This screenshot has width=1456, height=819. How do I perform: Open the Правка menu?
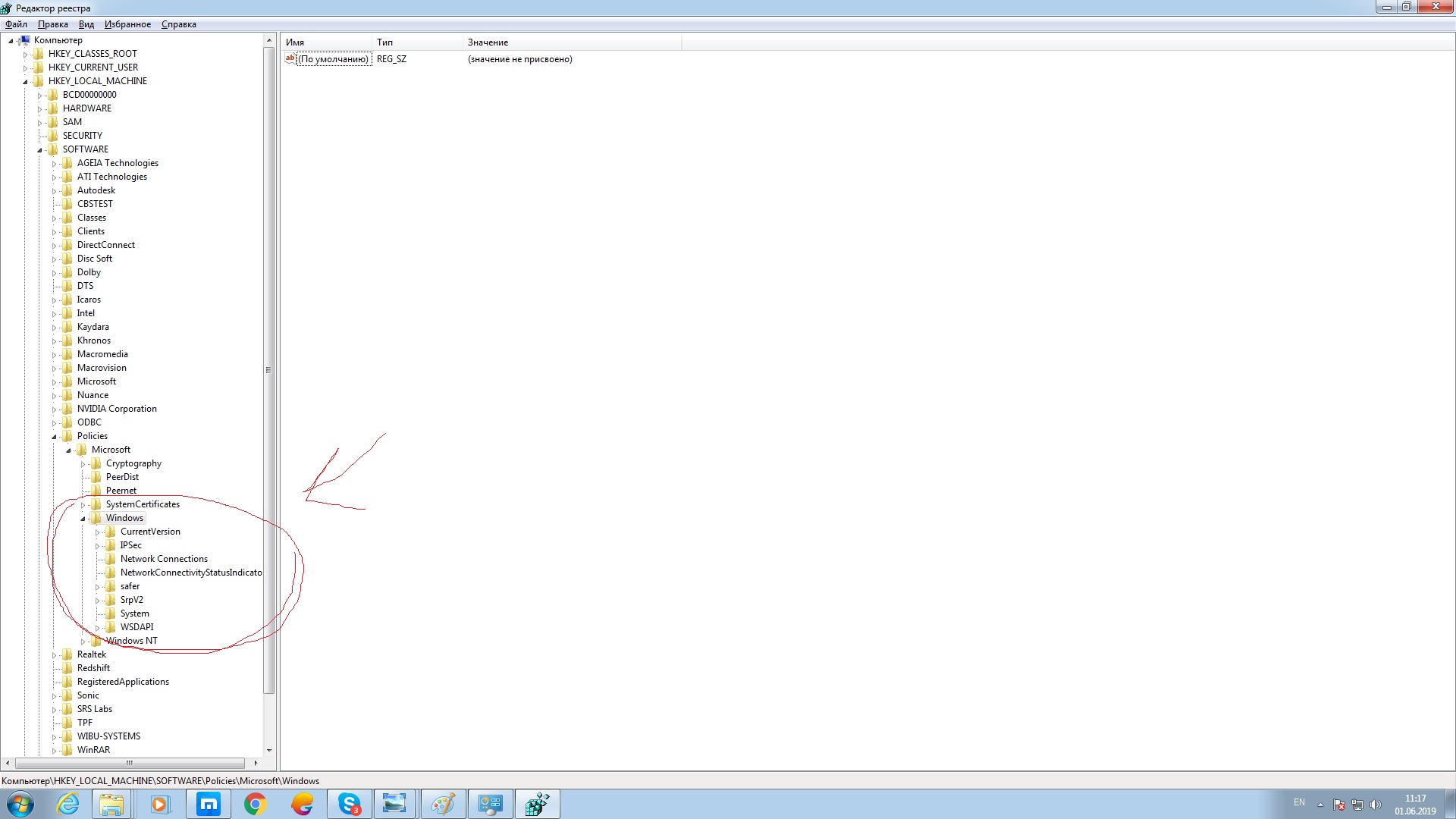(53, 24)
